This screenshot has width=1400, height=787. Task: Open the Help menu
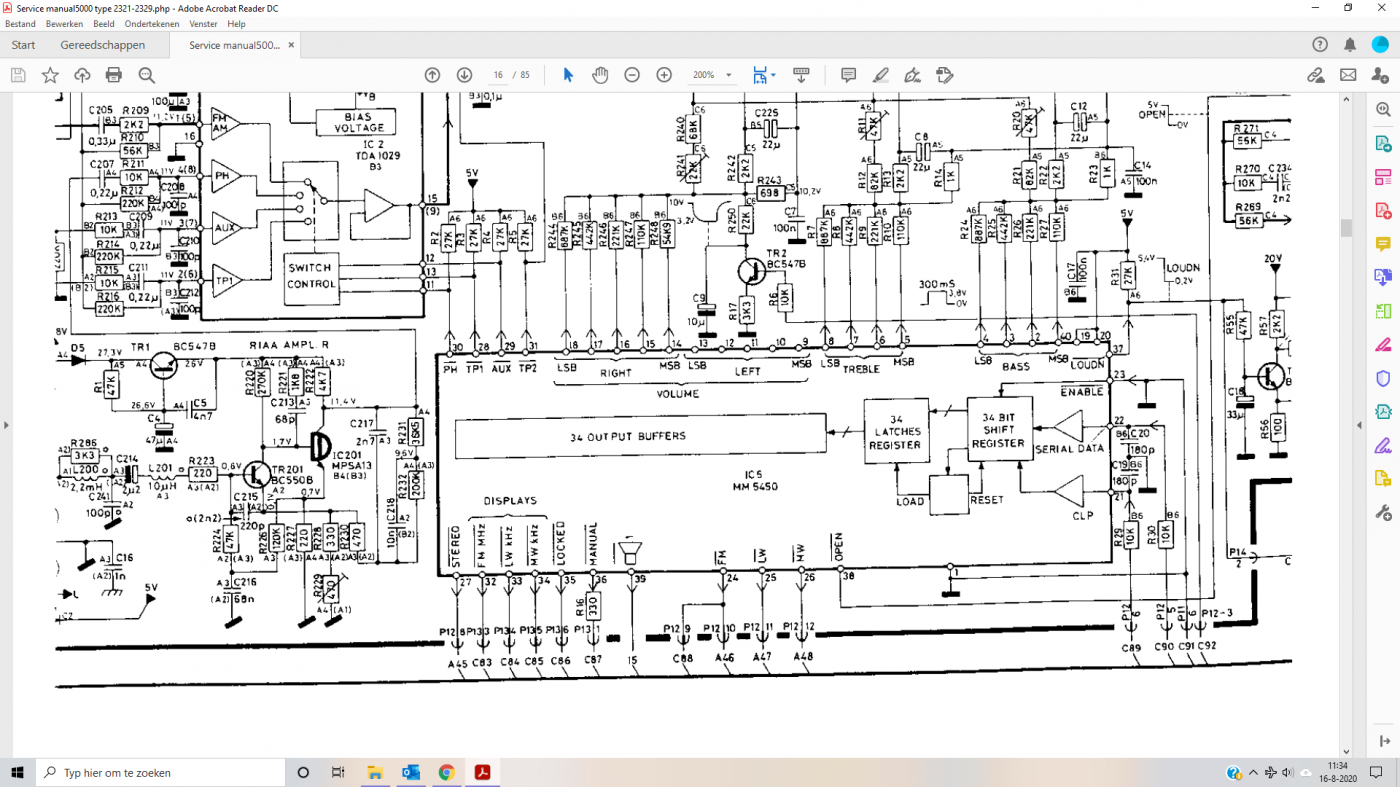coord(236,23)
